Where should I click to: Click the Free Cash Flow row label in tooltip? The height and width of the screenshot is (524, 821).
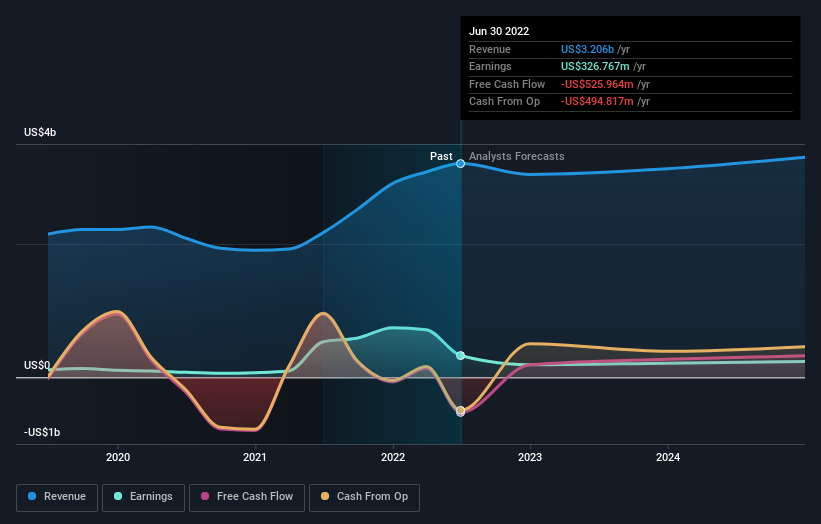click(x=507, y=84)
